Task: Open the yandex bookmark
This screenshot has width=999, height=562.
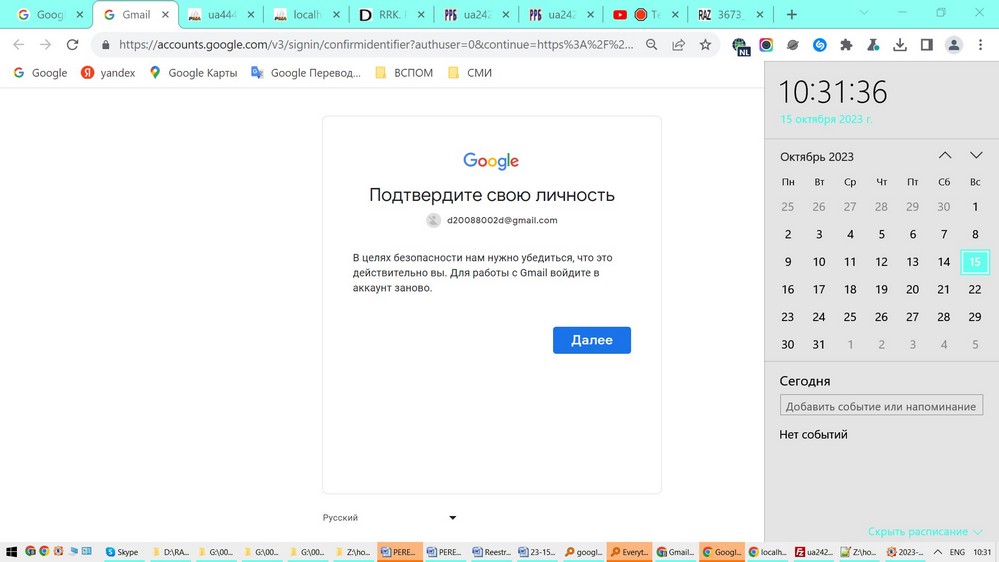Action: point(108,73)
